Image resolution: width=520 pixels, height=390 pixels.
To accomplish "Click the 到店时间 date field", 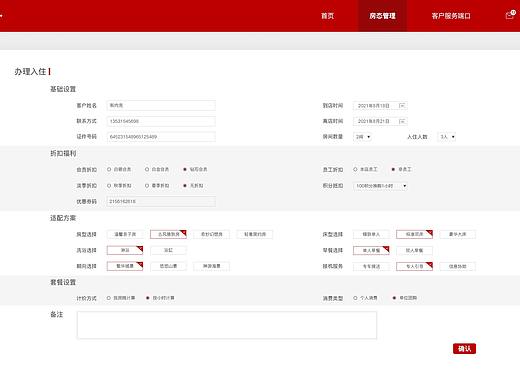I will 380,105.
